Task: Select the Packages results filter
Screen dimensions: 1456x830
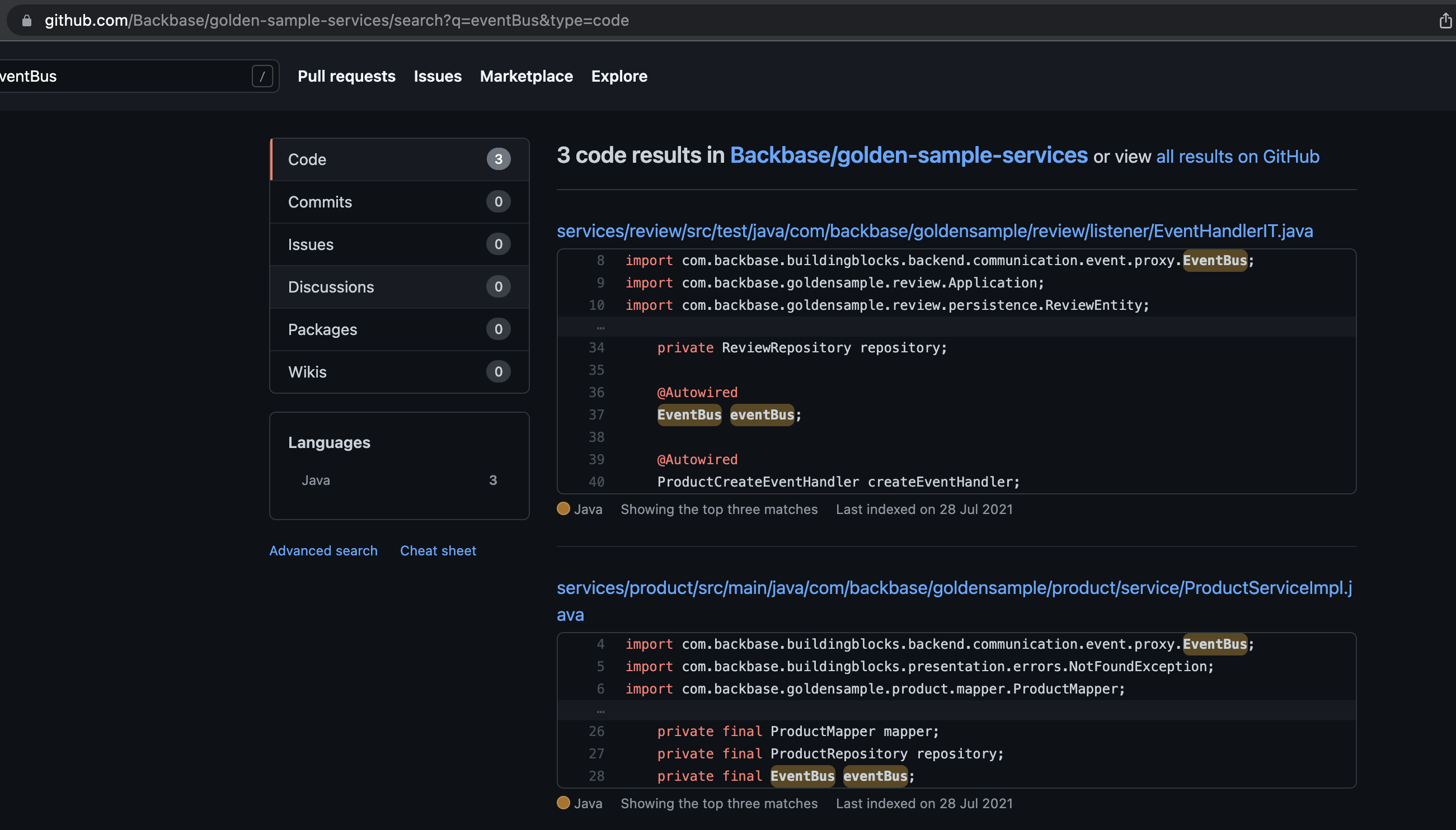Action: 399,329
